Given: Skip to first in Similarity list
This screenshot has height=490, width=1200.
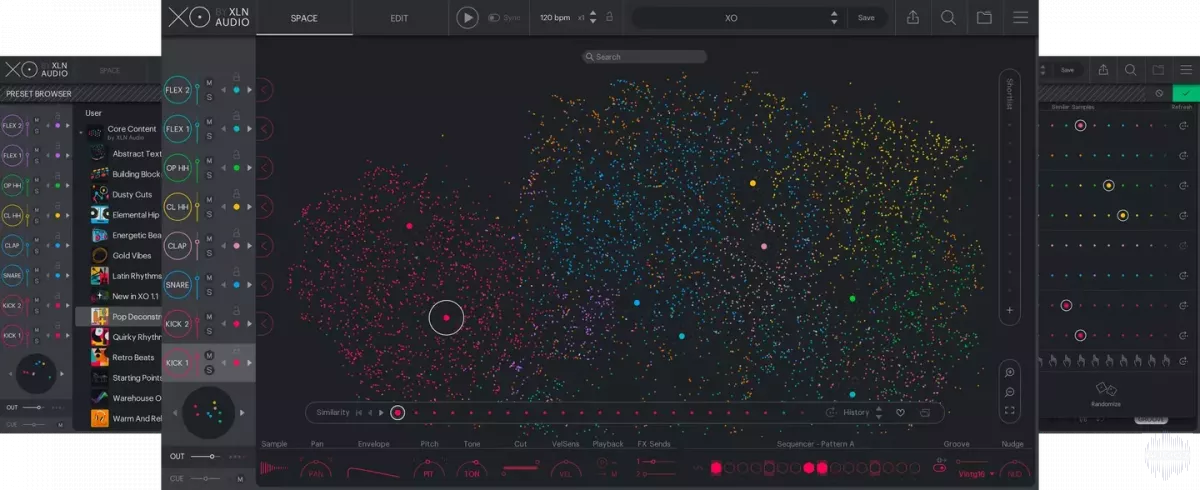Looking at the screenshot, I should tap(359, 412).
